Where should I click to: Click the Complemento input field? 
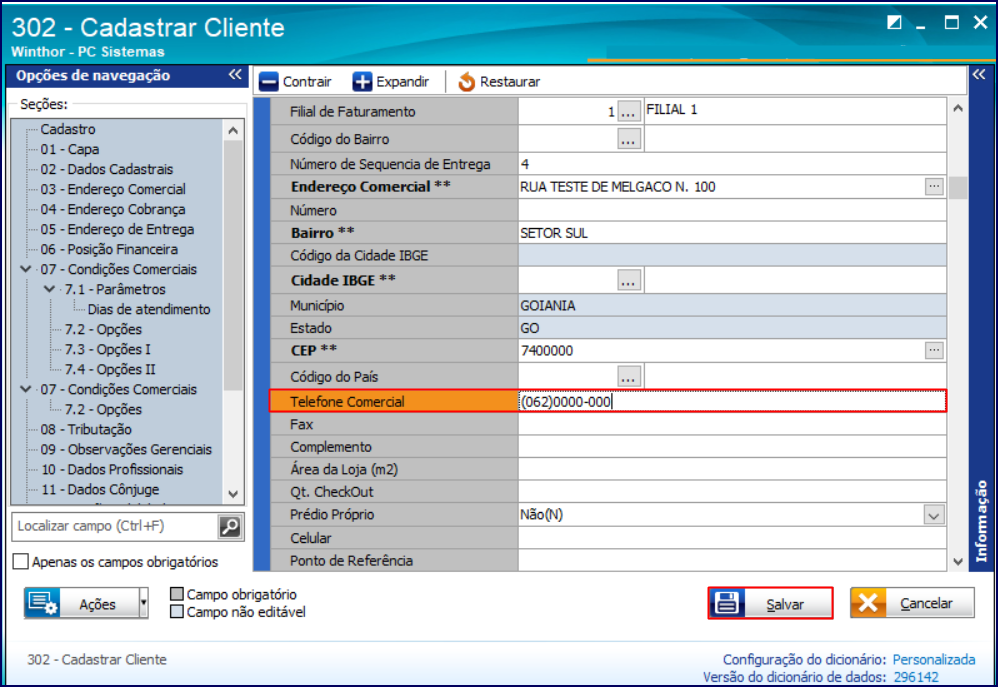click(732, 447)
